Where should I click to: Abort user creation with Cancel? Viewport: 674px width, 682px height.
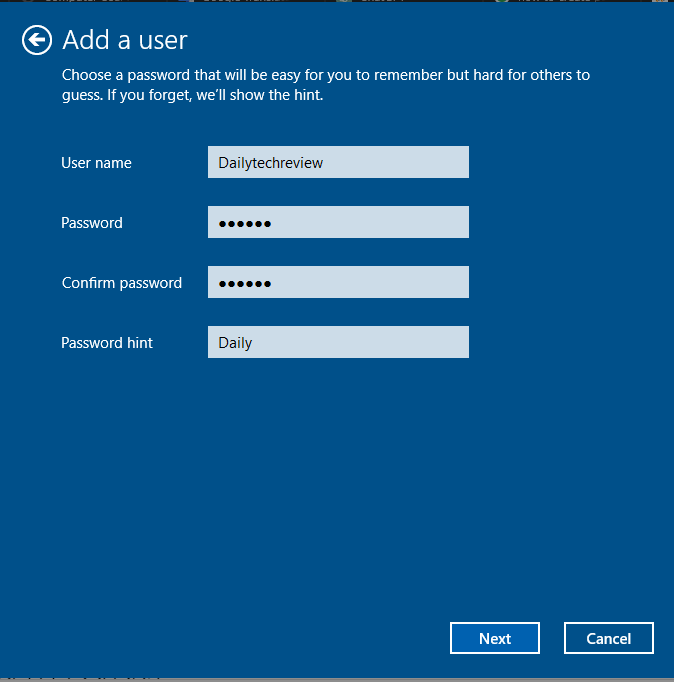[609, 638]
